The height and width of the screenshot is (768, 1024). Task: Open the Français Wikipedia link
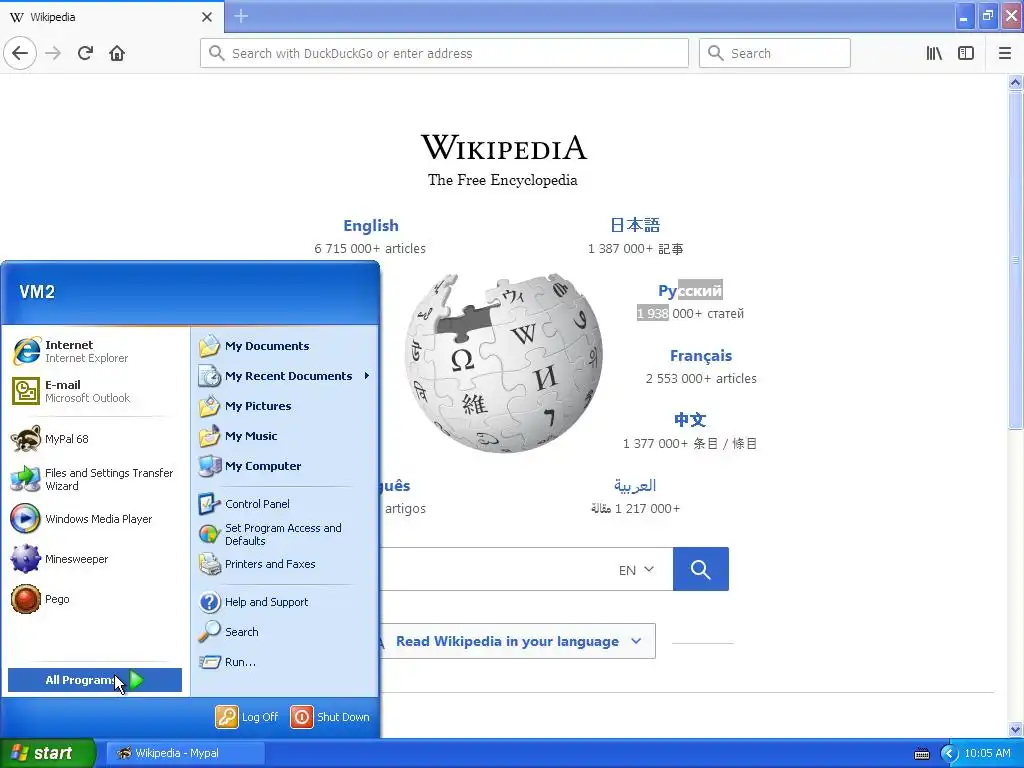click(701, 356)
